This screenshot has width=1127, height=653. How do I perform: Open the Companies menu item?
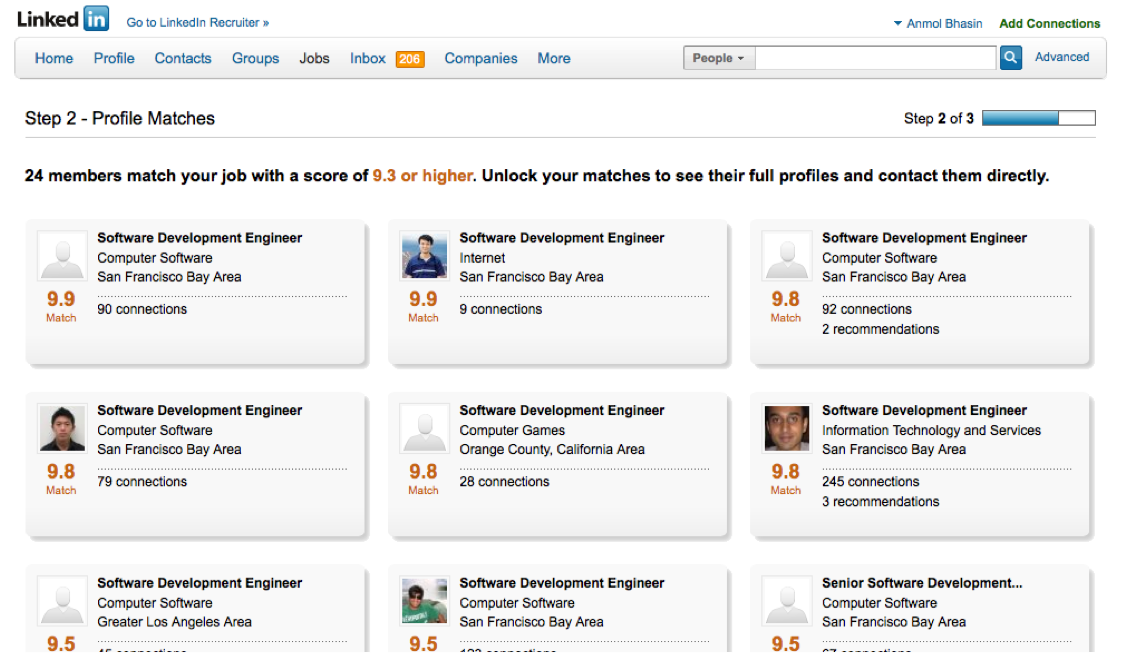(481, 58)
